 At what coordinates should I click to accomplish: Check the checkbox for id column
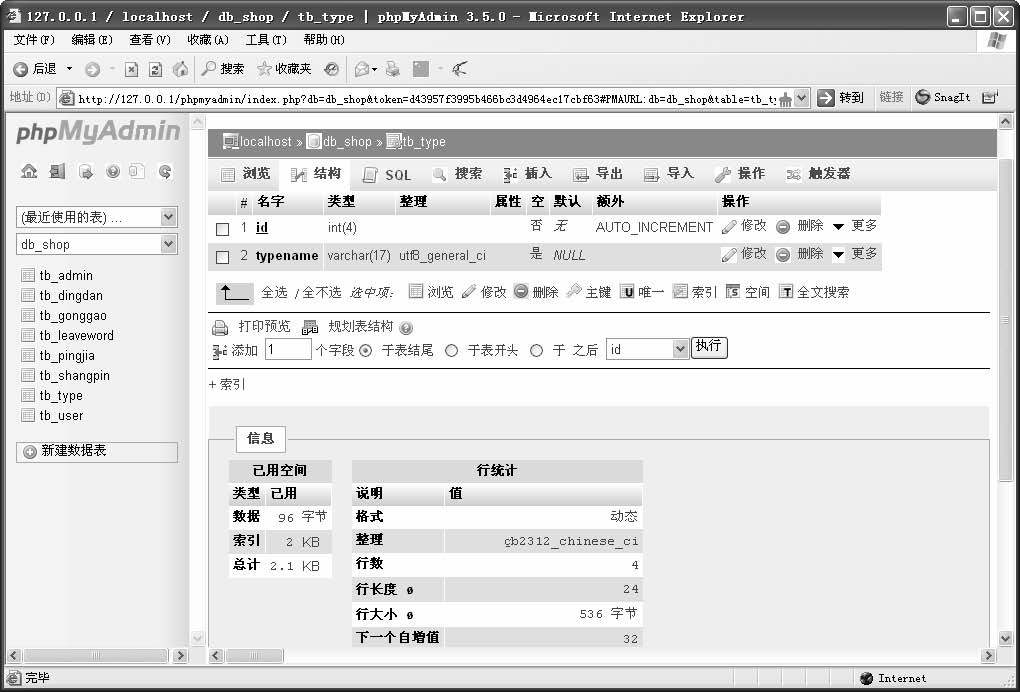222,229
